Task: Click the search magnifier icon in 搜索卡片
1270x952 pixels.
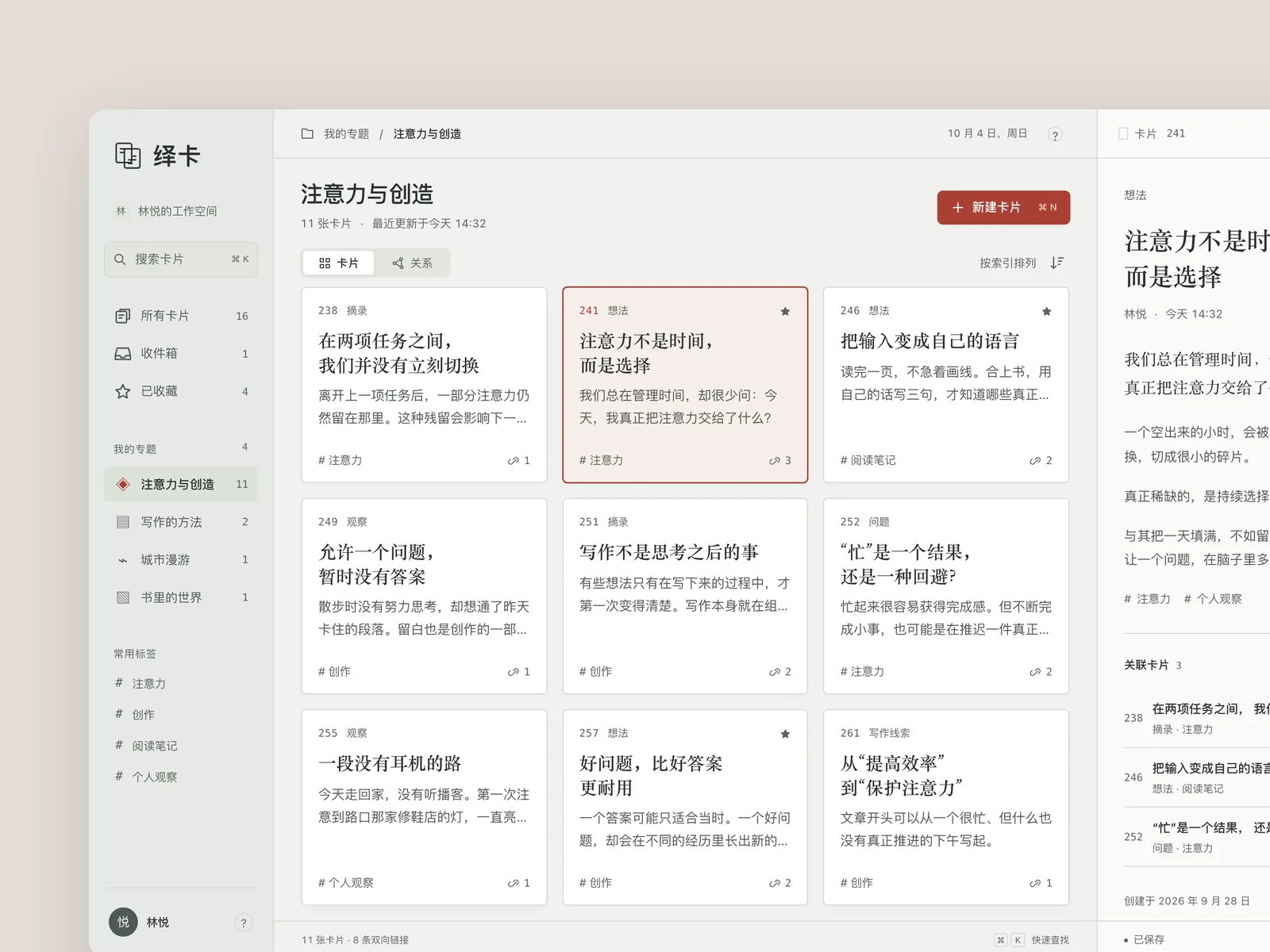Action: point(120,259)
